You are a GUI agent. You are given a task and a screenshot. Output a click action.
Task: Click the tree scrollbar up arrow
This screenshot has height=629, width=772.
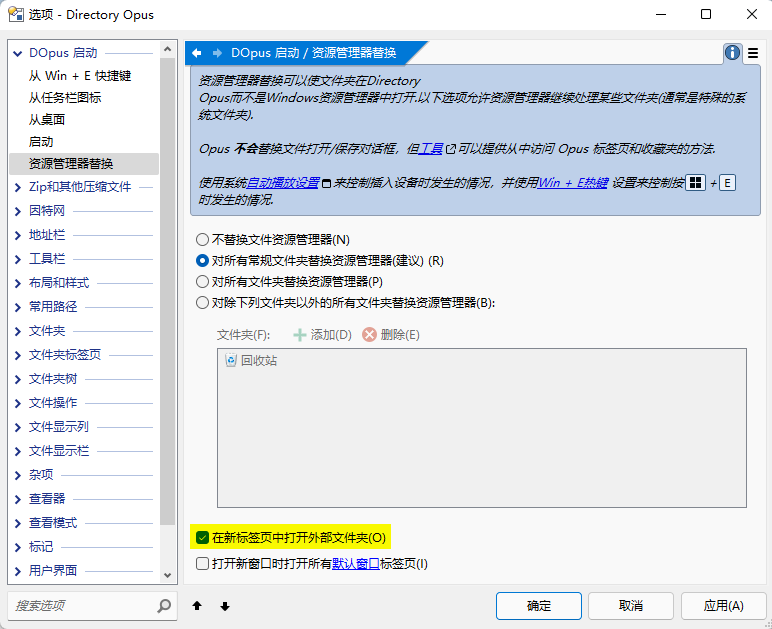tap(167, 49)
